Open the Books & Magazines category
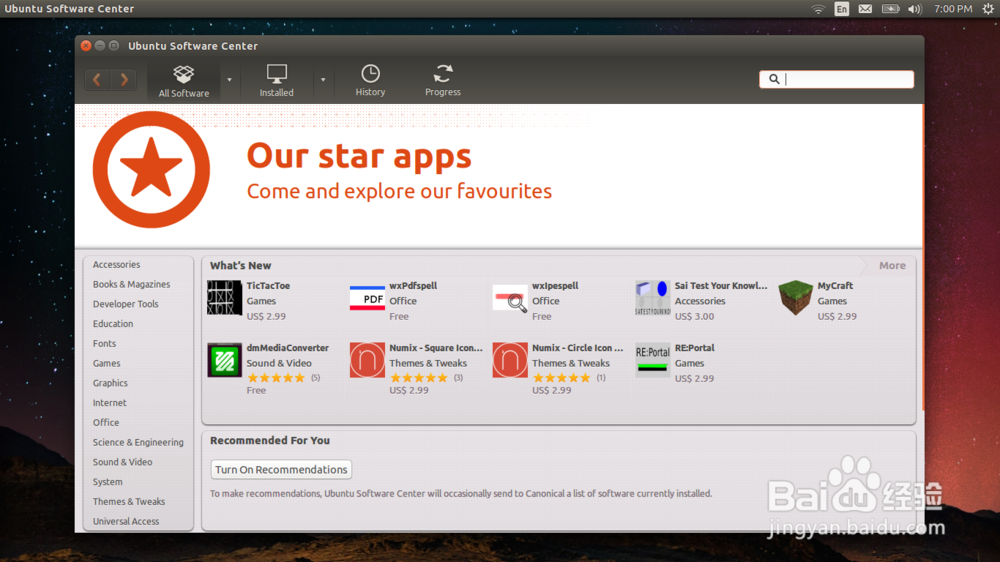This screenshot has width=1000, height=562. [x=131, y=284]
